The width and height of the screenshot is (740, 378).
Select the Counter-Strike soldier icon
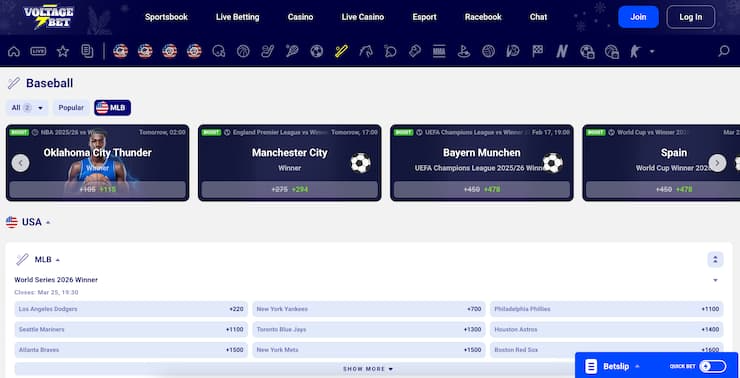point(635,51)
